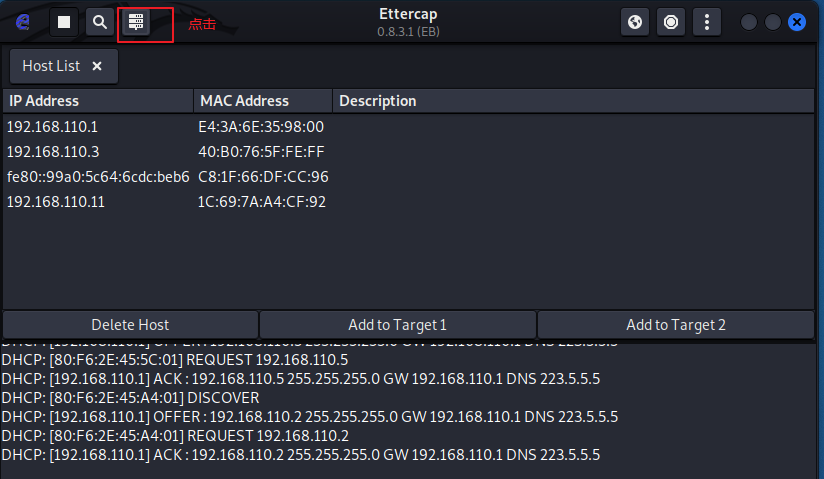
Task: Click MAC address E4:3A:6E:35:98:00
Action: click(261, 127)
